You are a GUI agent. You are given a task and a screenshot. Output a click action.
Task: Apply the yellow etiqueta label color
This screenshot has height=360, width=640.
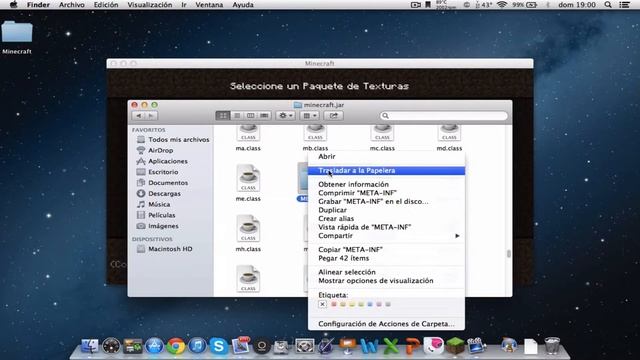coord(352,304)
